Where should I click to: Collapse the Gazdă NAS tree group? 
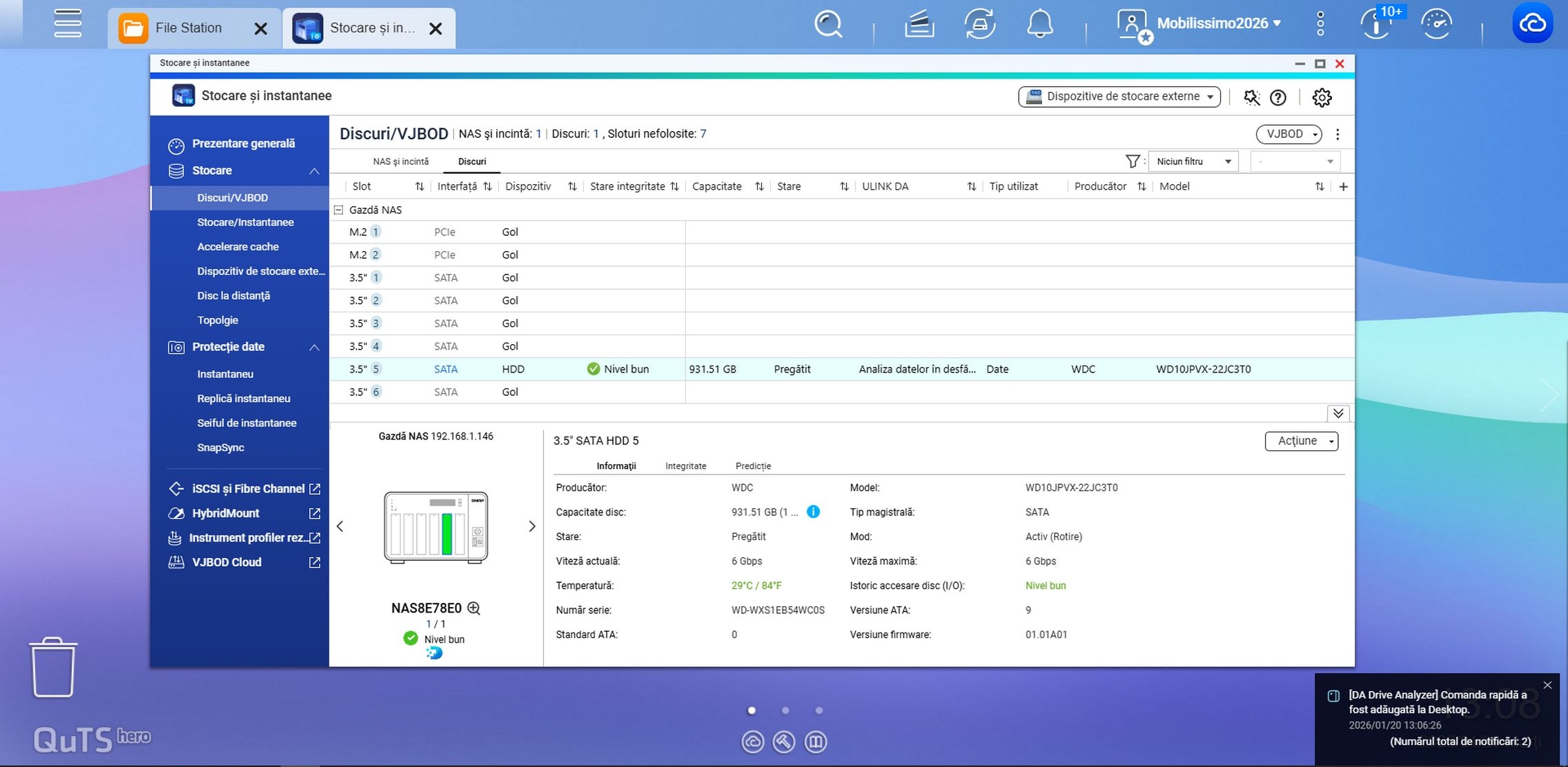point(339,210)
